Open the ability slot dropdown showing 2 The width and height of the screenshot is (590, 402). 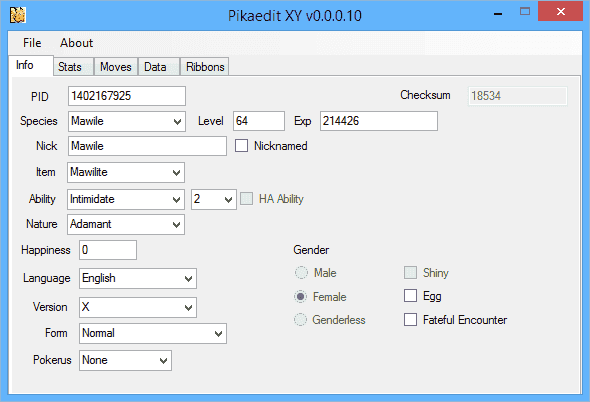pyautogui.click(x=214, y=199)
